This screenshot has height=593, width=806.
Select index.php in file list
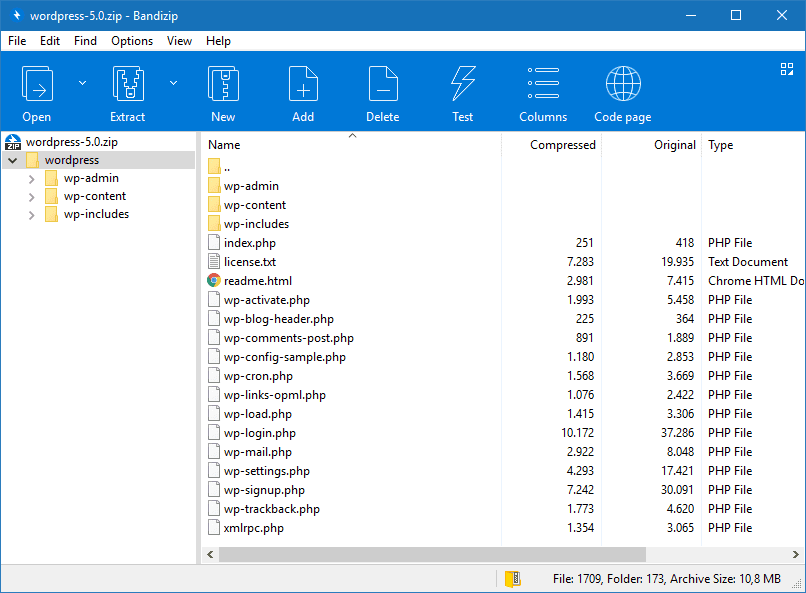click(250, 243)
